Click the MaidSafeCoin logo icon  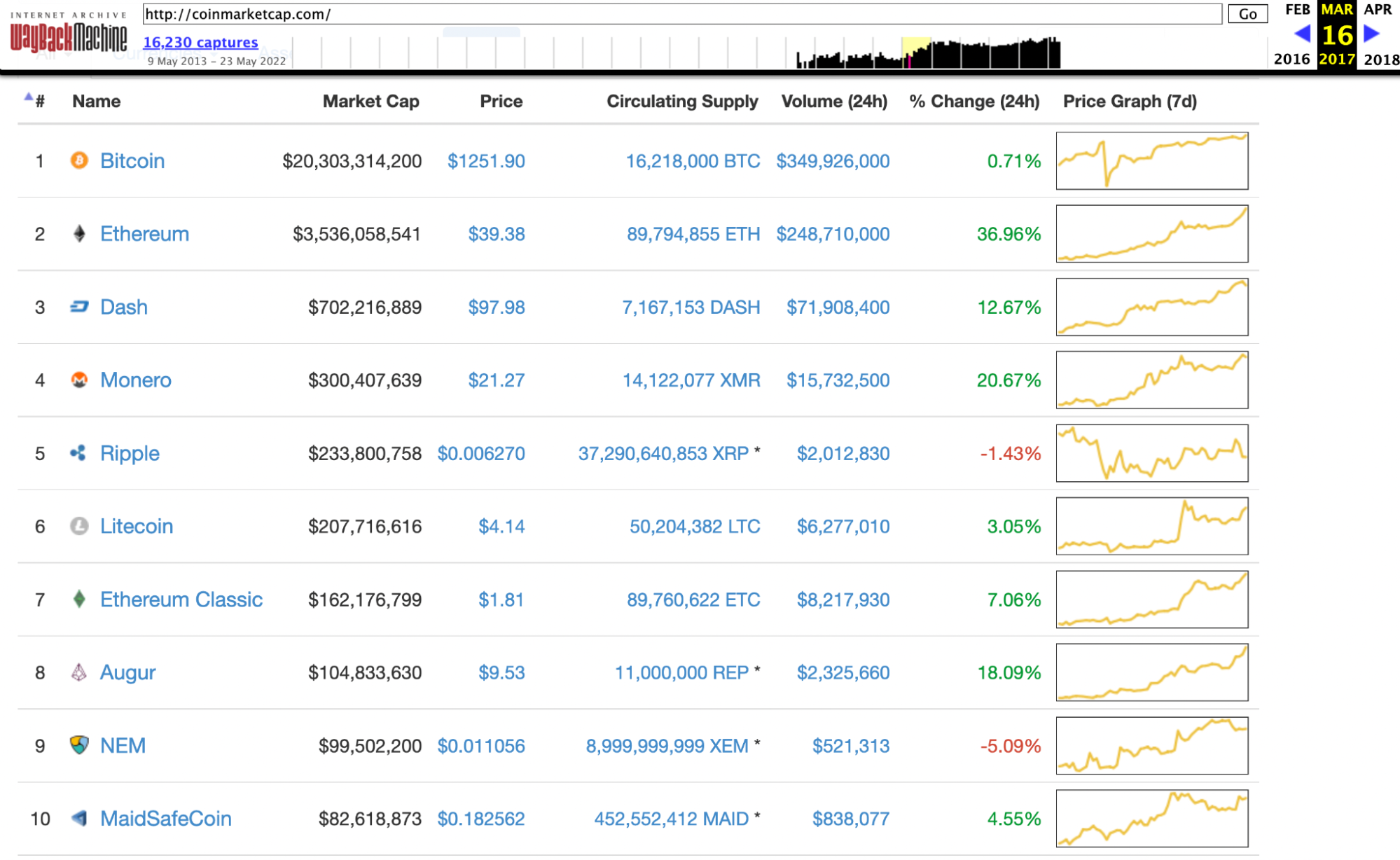(79, 818)
